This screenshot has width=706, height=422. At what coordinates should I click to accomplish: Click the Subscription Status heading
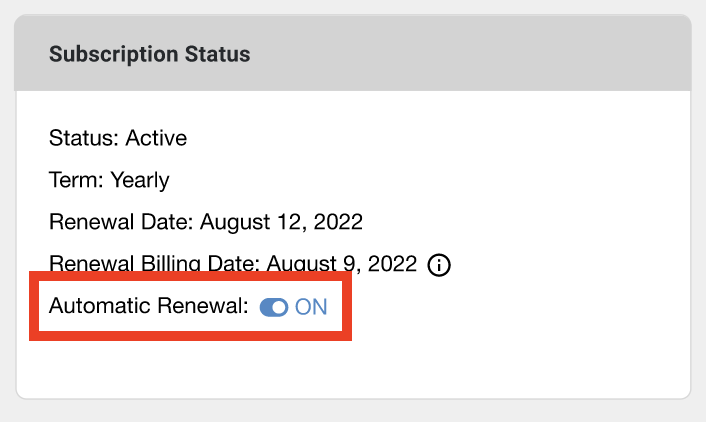149,54
